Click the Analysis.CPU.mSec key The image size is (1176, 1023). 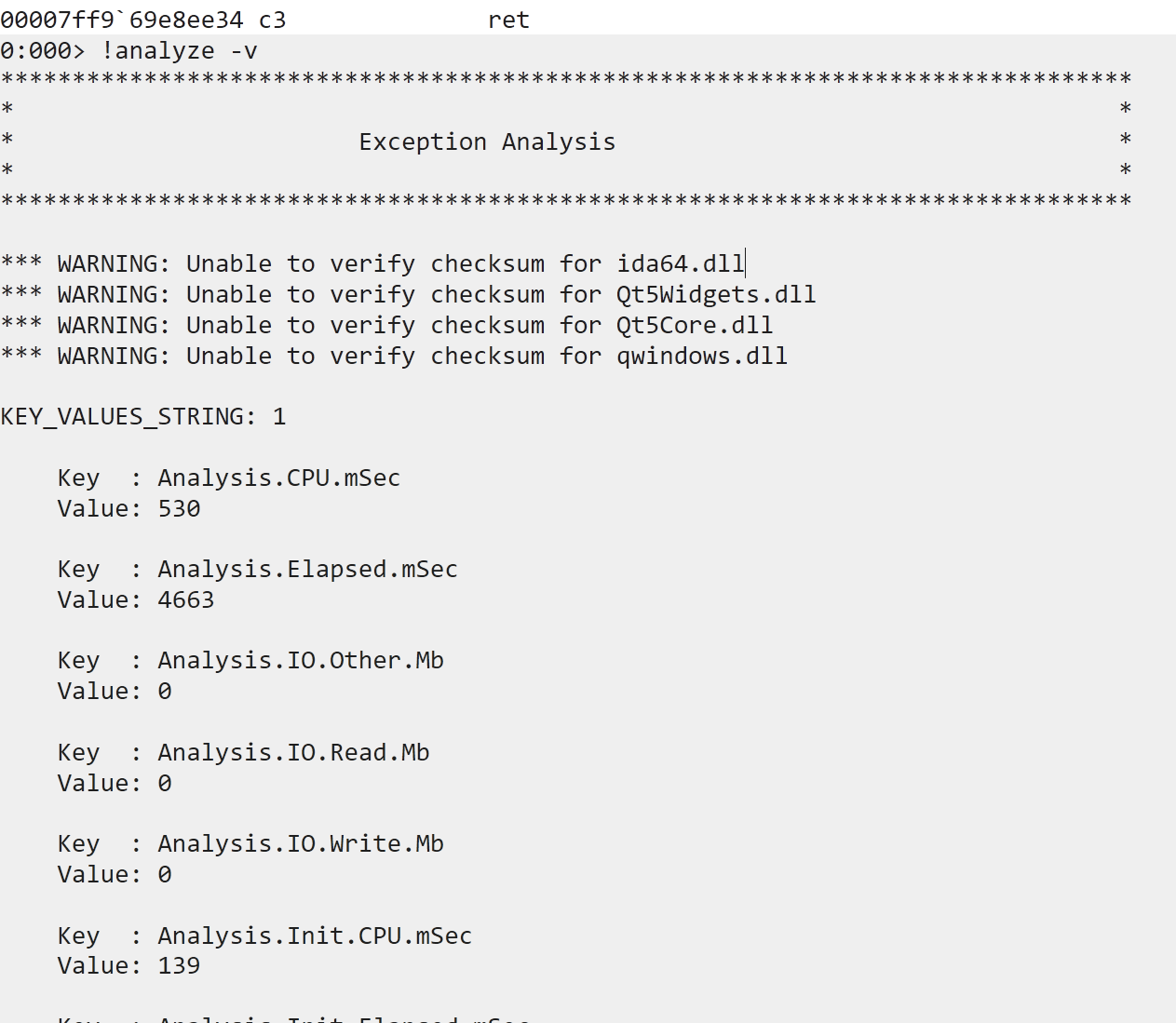pyautogui.click(x=278, y=478)
